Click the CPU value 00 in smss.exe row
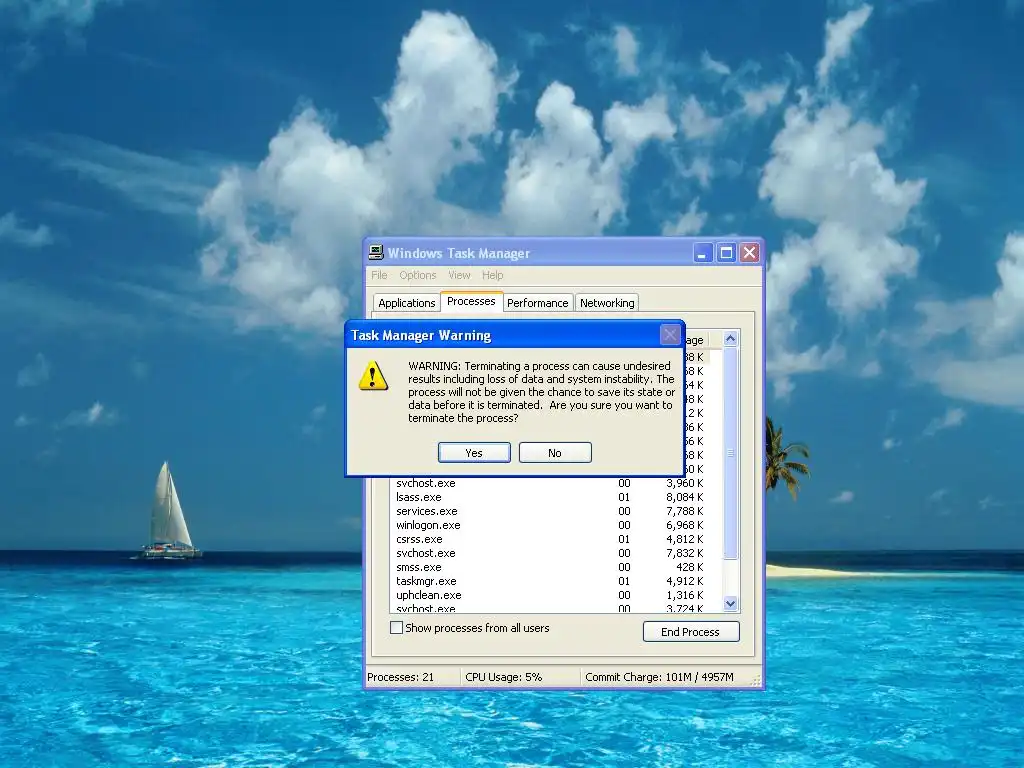 click(624, 568)
